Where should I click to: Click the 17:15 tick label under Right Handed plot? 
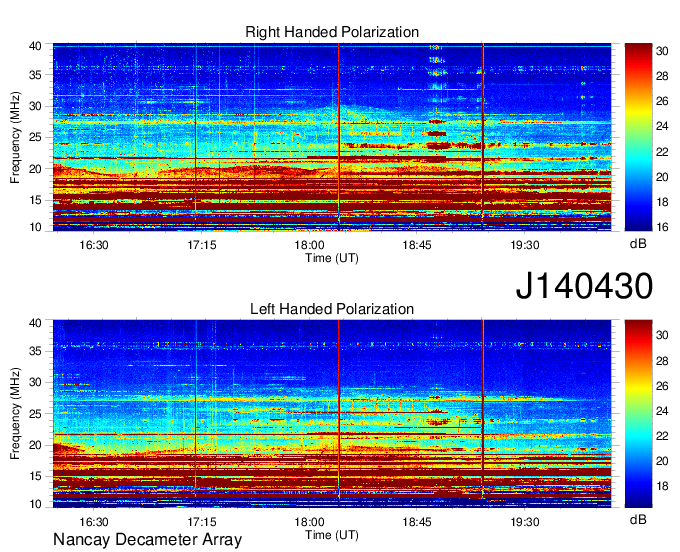[x=202, y=245]
